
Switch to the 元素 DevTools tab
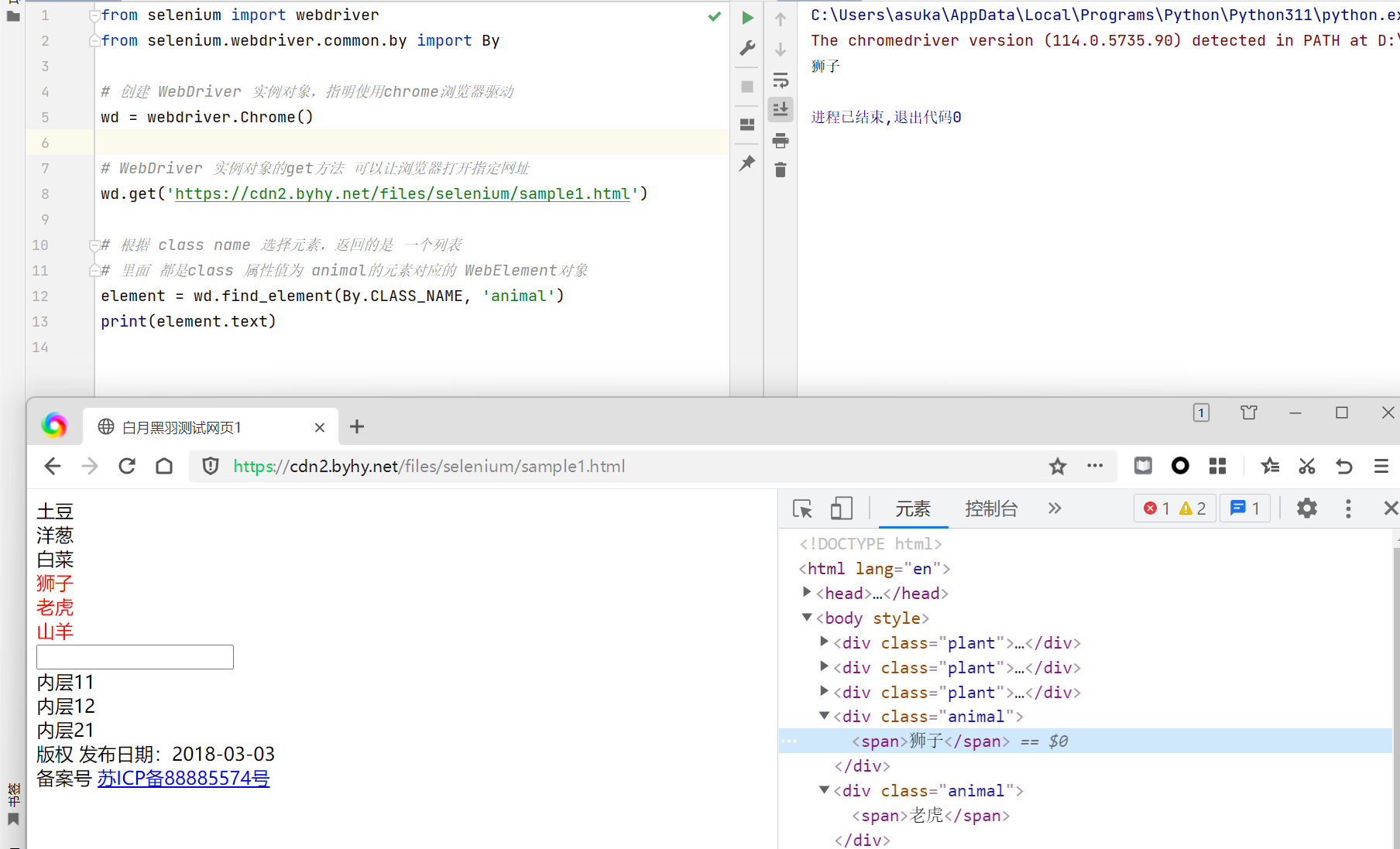coord(913,508)
